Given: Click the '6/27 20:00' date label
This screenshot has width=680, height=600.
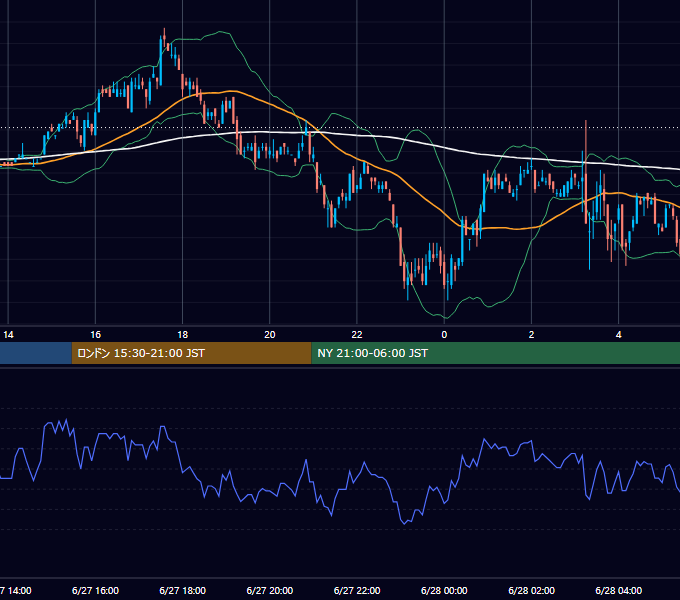Looking at the screenshot, I should (270, 590).
